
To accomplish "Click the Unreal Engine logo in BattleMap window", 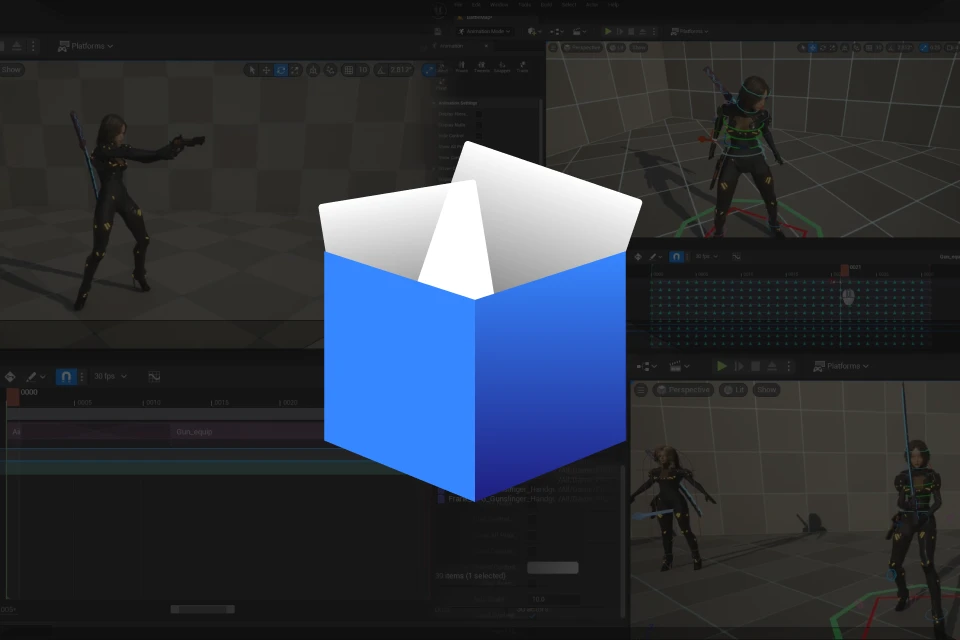I will 439,10.
